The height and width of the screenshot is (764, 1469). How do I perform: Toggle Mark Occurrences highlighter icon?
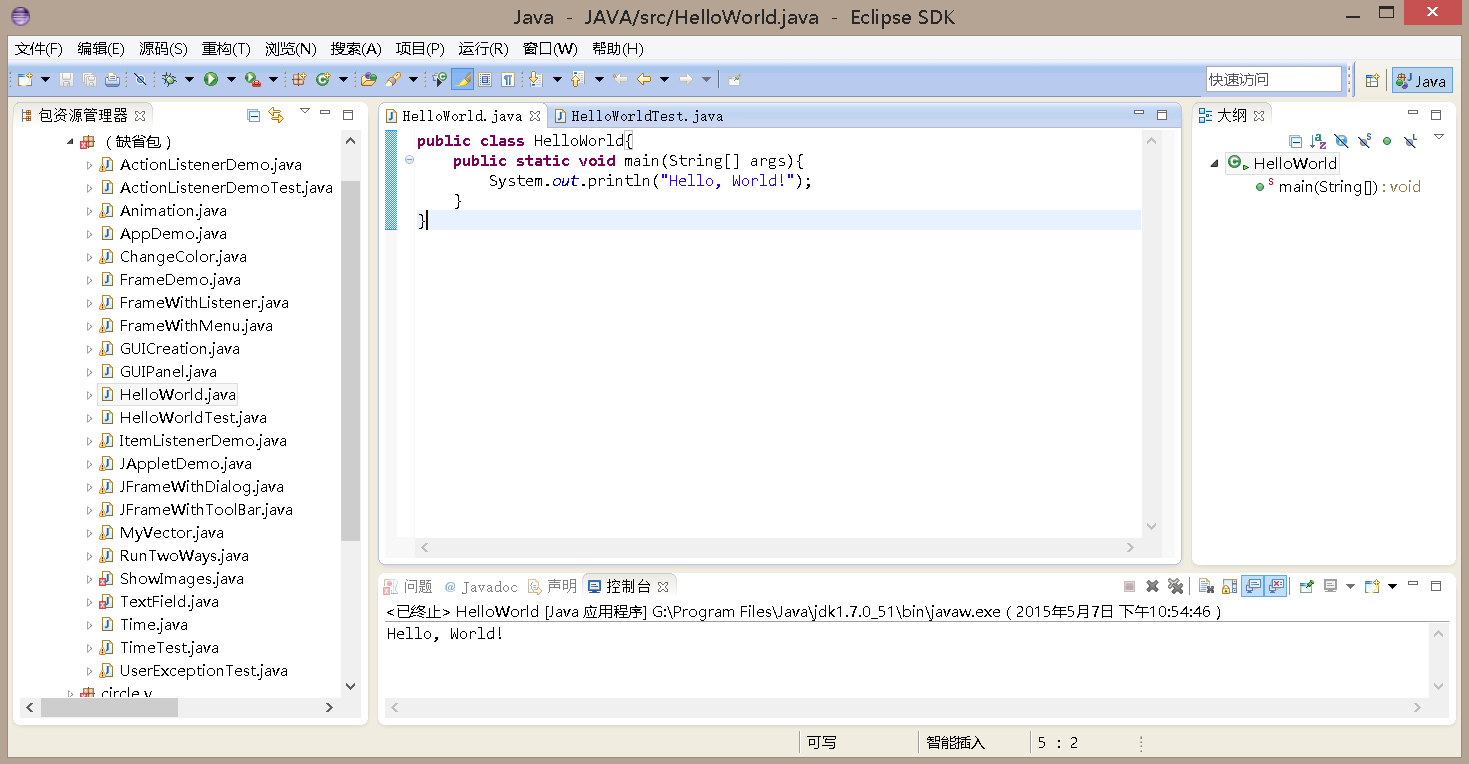(464, 79)
